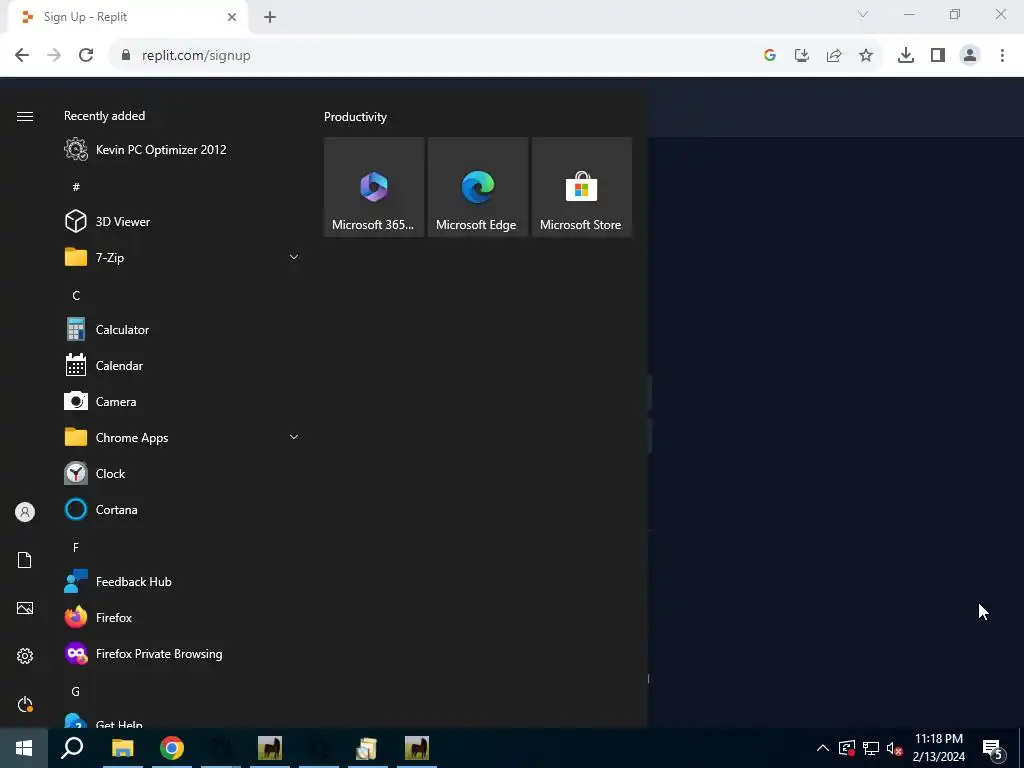Share this page via address bar icon
Viewport: 1024px width, 768px height.
pyautogui.click(x=834, y=56)
